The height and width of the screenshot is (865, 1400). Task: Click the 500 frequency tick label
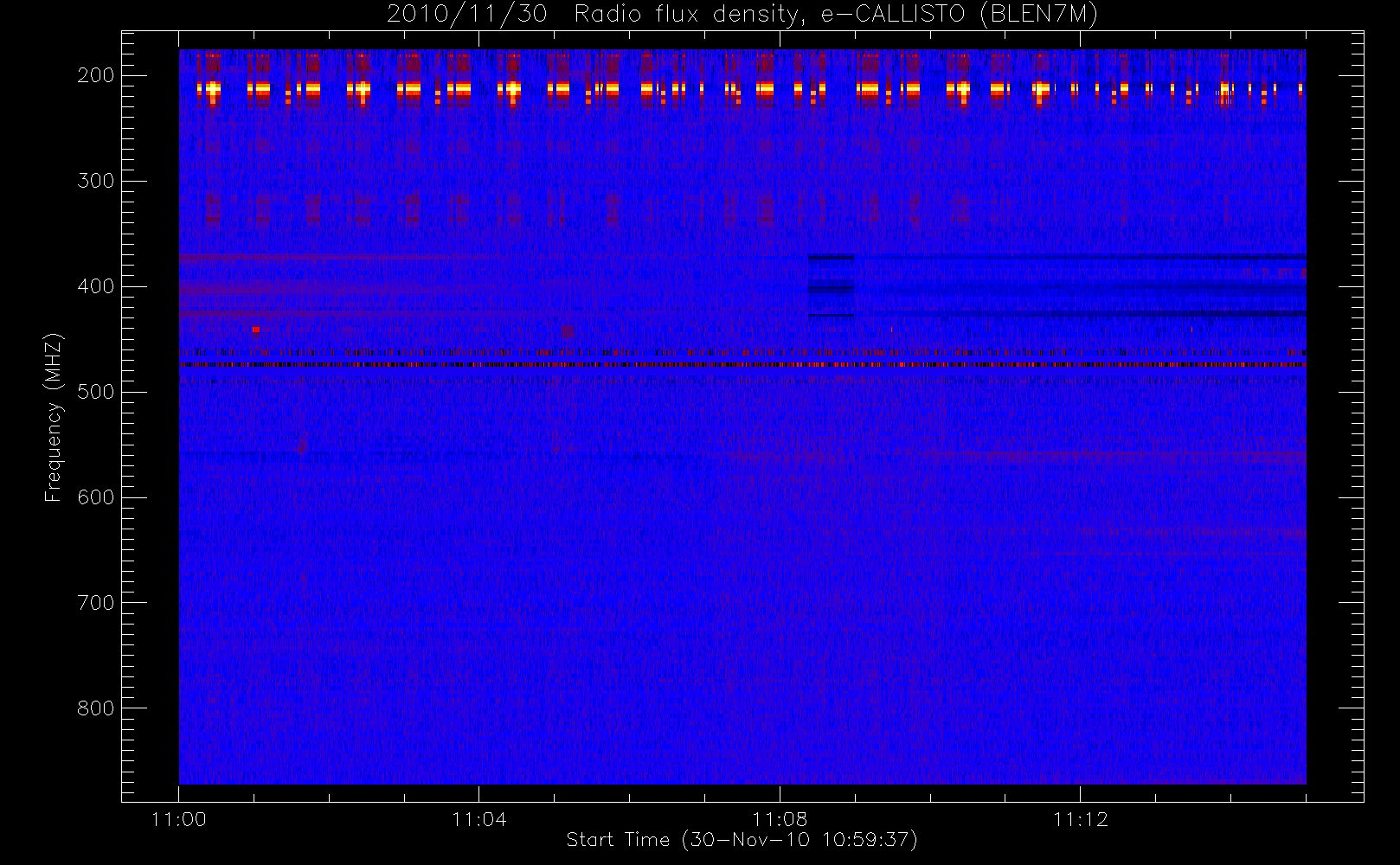click(x=96, y=392)
